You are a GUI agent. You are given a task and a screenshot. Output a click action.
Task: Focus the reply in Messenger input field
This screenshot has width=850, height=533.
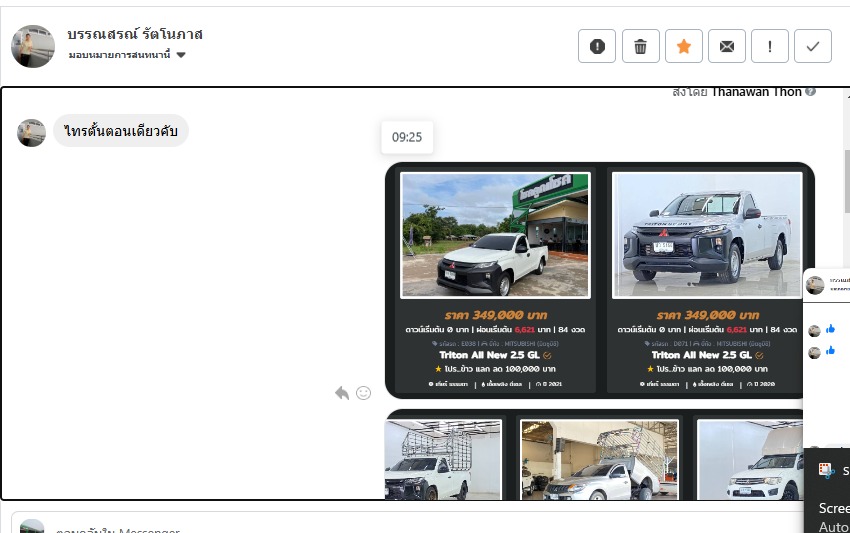click(x=407, y=525)
